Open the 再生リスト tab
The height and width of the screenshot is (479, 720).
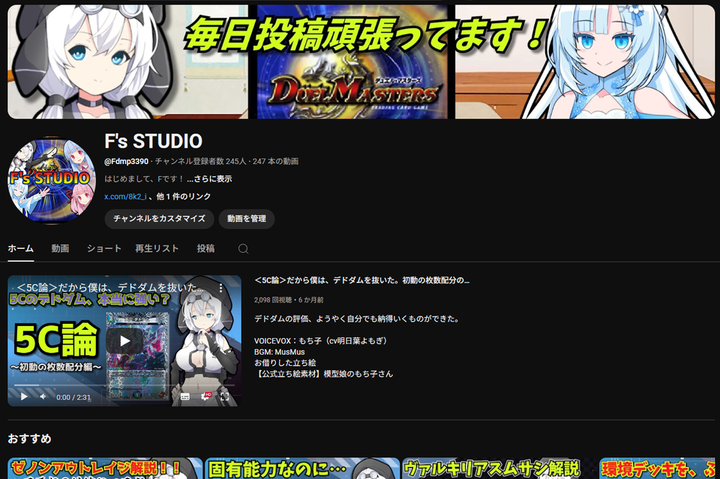157,248
